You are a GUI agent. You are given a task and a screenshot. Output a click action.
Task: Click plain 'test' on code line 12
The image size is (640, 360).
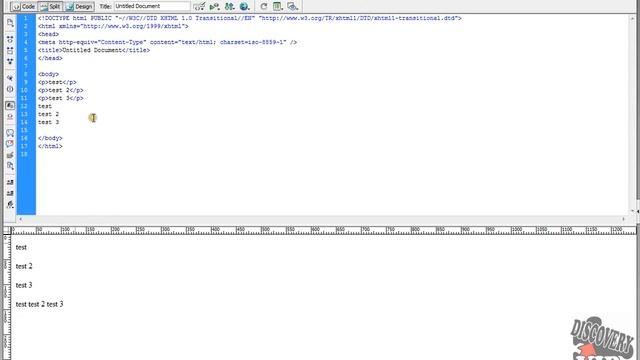tap(44, 106)
